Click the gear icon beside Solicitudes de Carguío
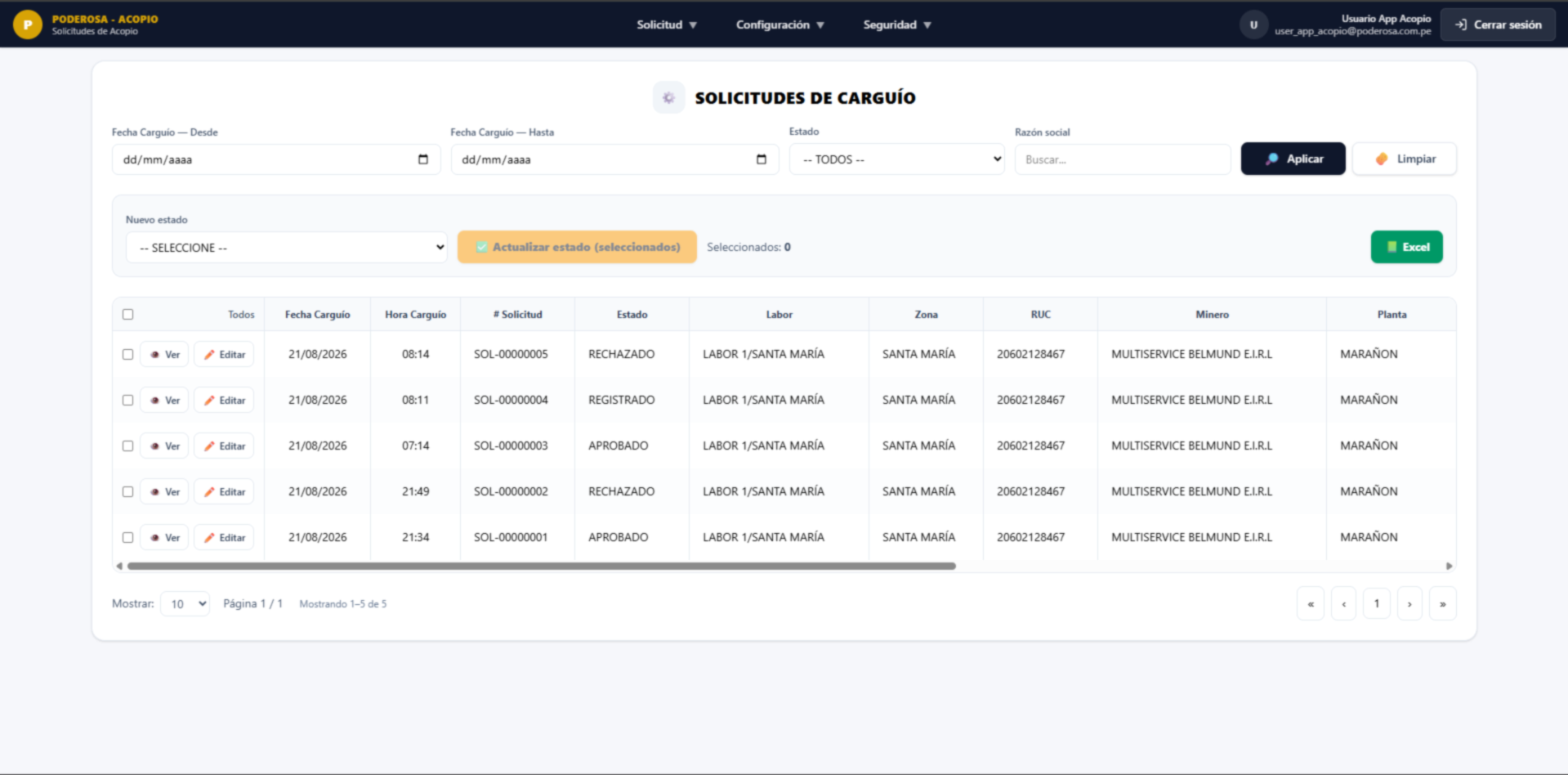1568x775 pixels. (668, 98)
